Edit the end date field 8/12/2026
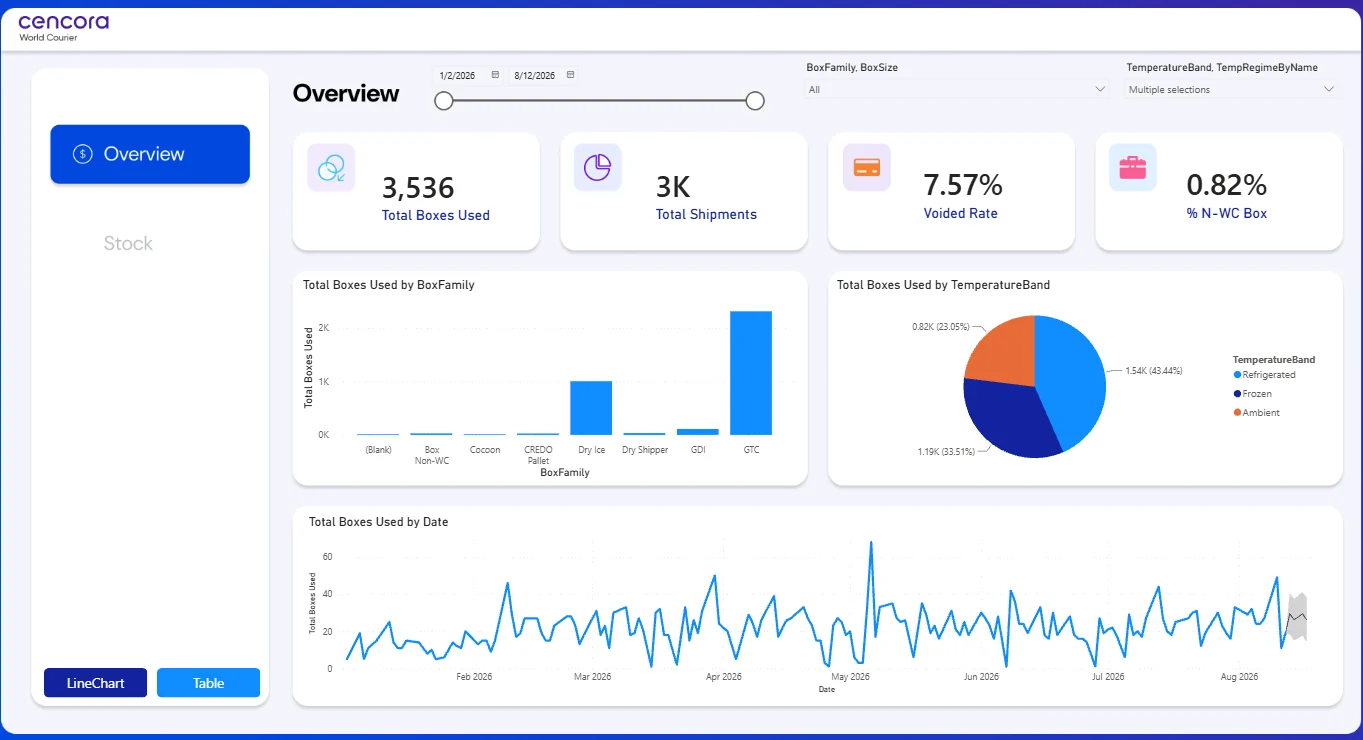 click(x=535, y=75)
